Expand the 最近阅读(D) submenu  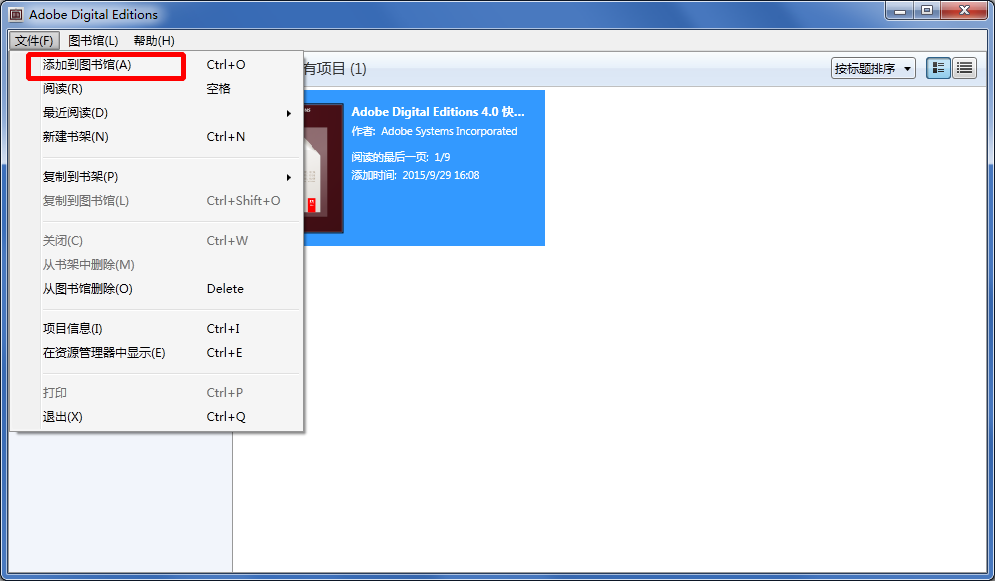point(157,113)
